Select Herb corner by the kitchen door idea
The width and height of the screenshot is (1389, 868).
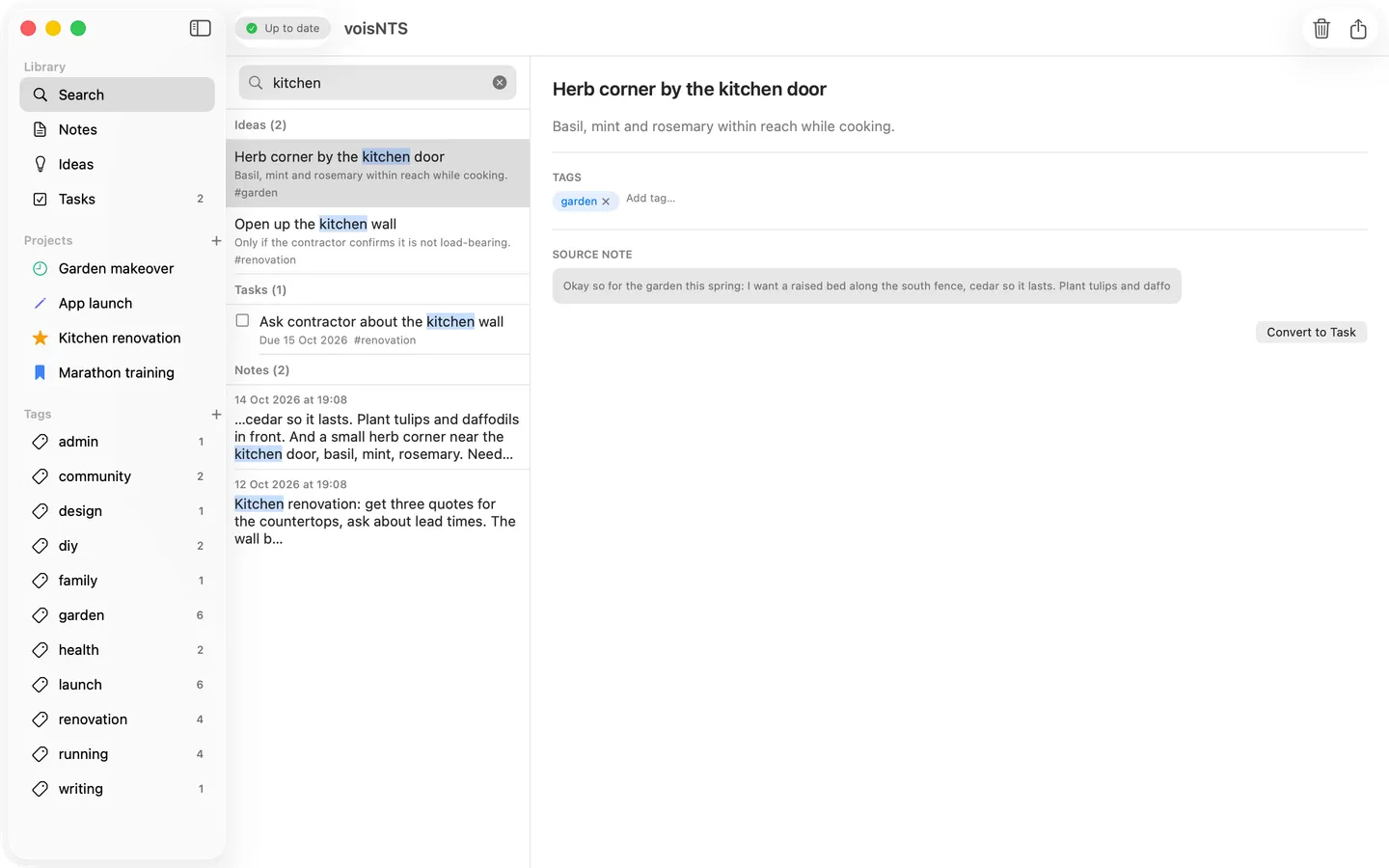(x=377, y=174)
